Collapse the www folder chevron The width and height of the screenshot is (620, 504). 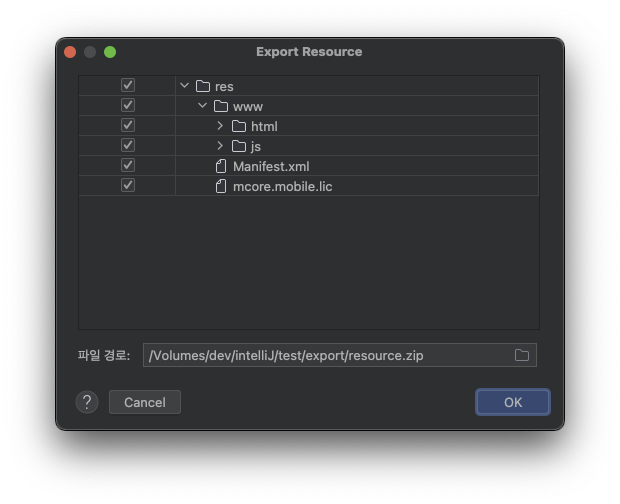click(x=202, y=106)
